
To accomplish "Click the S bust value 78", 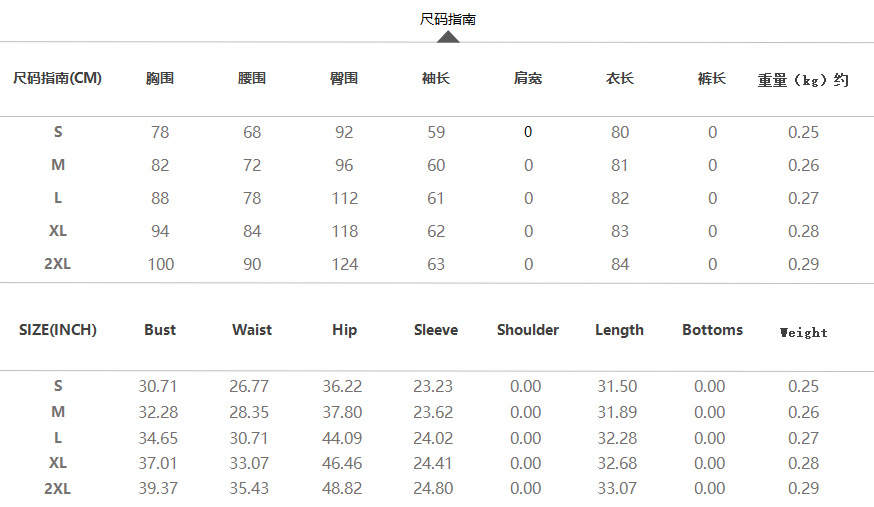I will tap(160, 132).
